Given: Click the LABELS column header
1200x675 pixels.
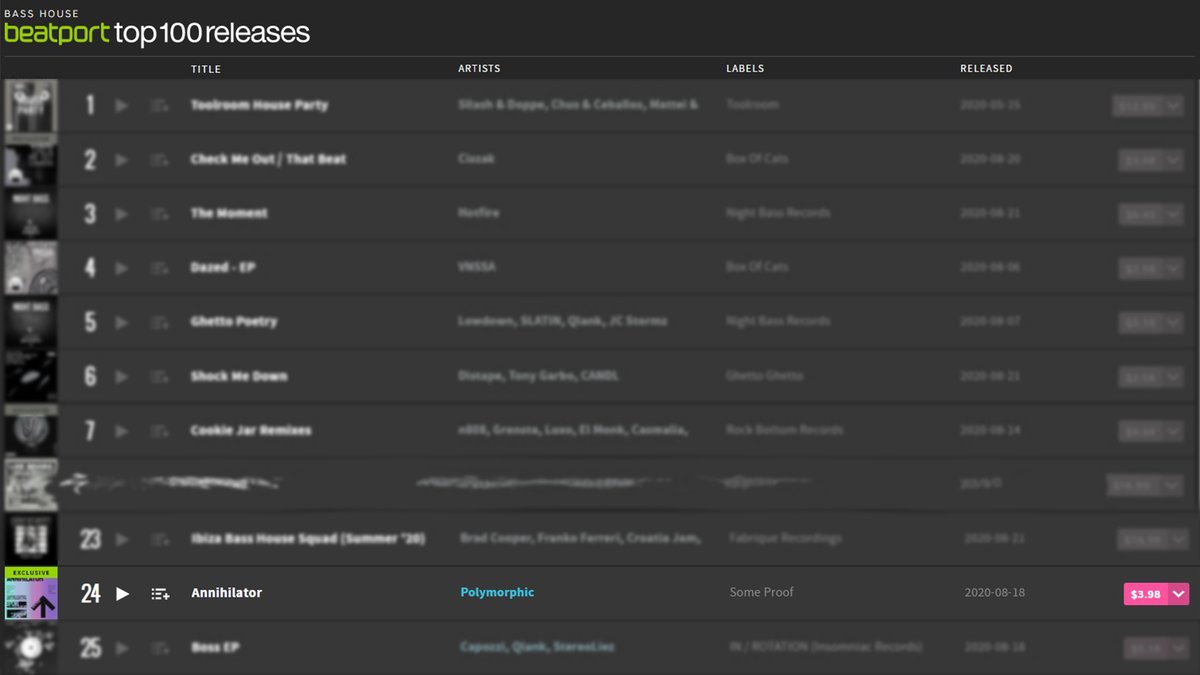Looking at the screenshot, I should [x=745, y=69].
